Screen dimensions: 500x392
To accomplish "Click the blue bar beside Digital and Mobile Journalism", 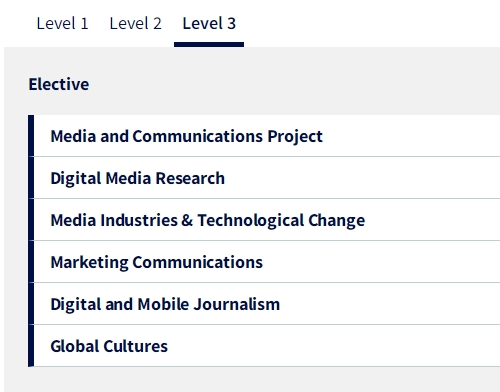I will point(31,304).
